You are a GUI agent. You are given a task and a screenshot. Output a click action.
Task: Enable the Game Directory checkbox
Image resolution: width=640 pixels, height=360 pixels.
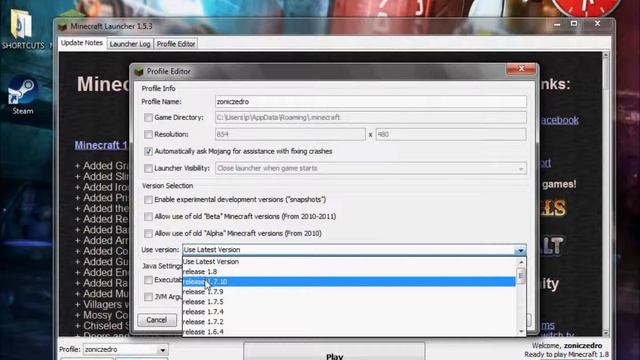(148, 118)
